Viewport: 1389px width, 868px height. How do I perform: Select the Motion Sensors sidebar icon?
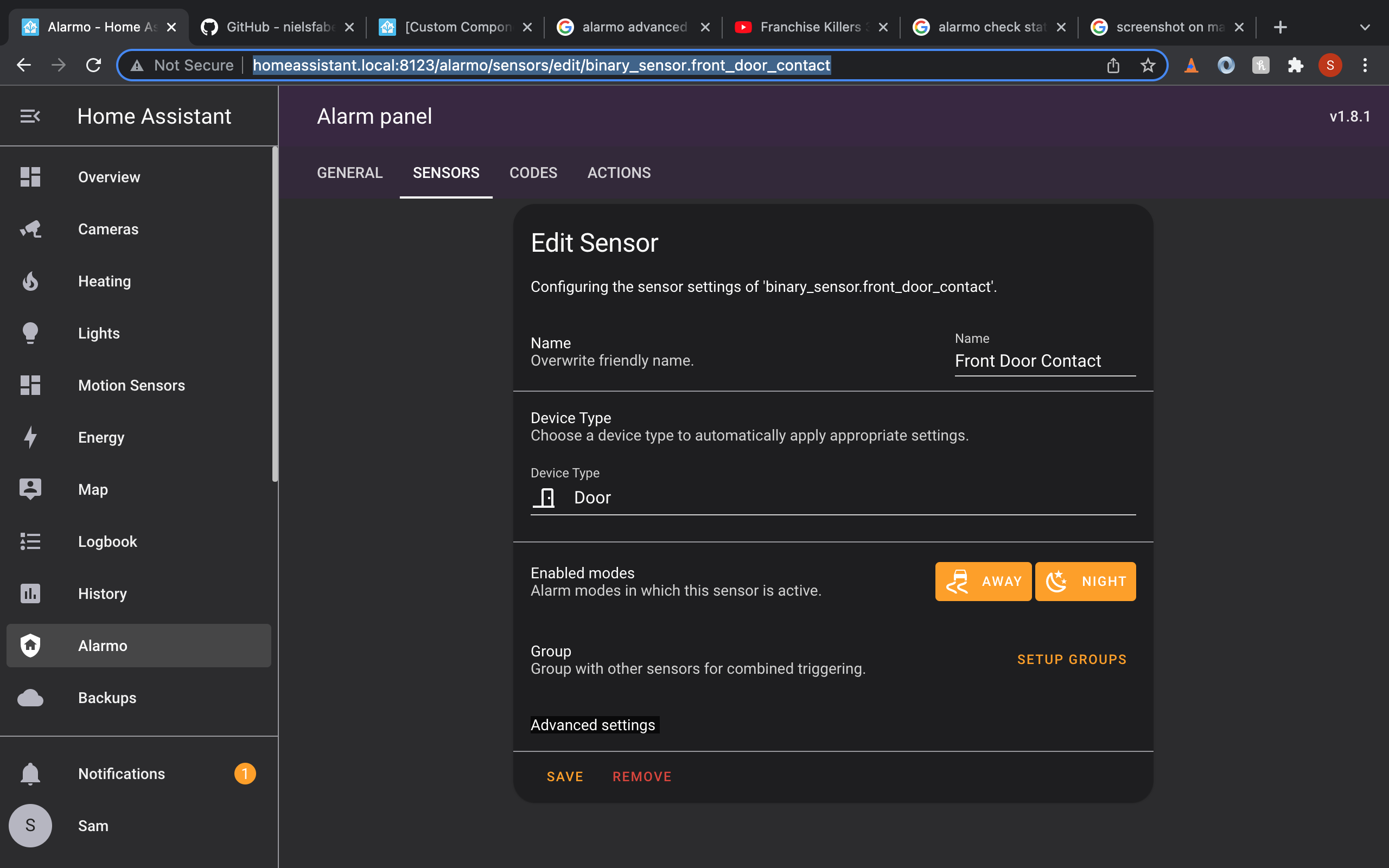(30, 385)
